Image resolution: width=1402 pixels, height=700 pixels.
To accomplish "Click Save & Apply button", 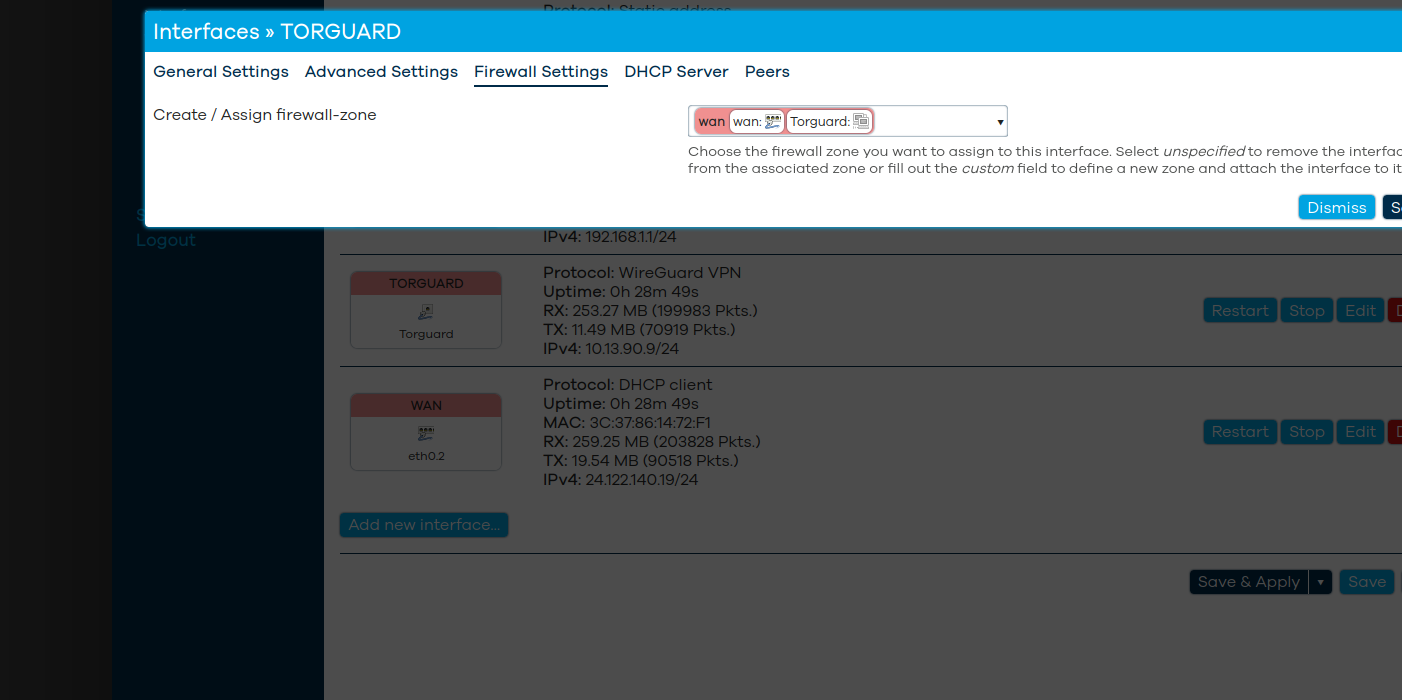I will (x=1249, y=582).
